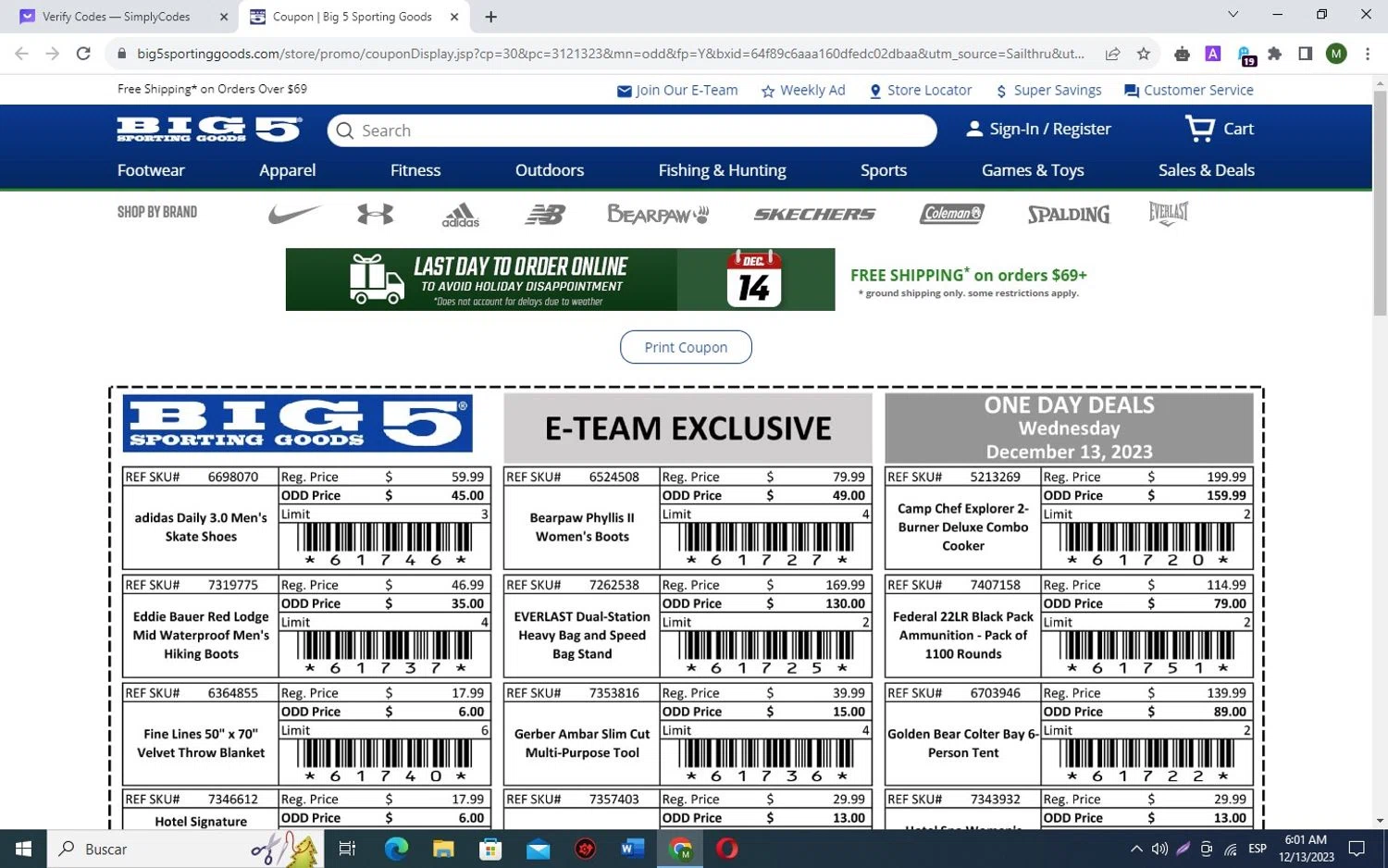Open the Outdoors menu

(x=550, y=170)
